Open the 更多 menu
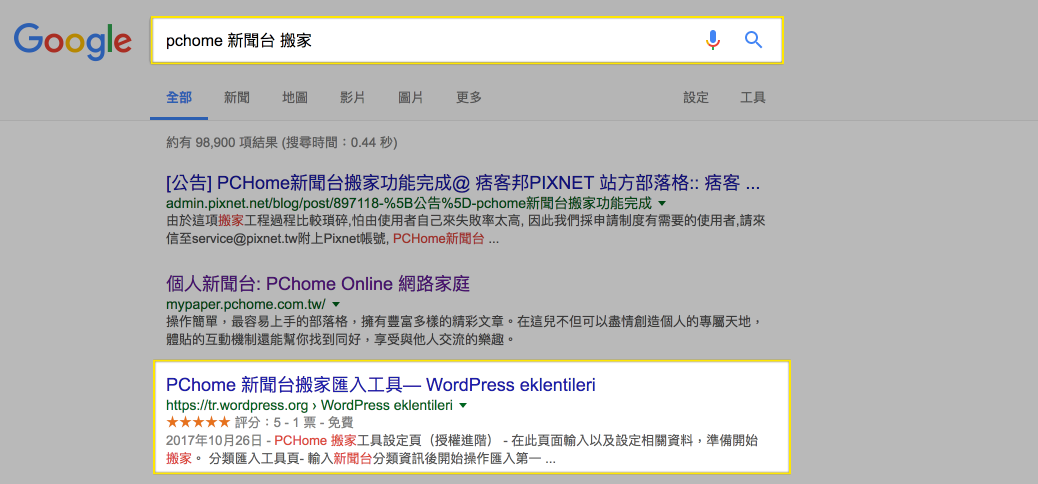The image size is (1038, 484). coord(469,98)
